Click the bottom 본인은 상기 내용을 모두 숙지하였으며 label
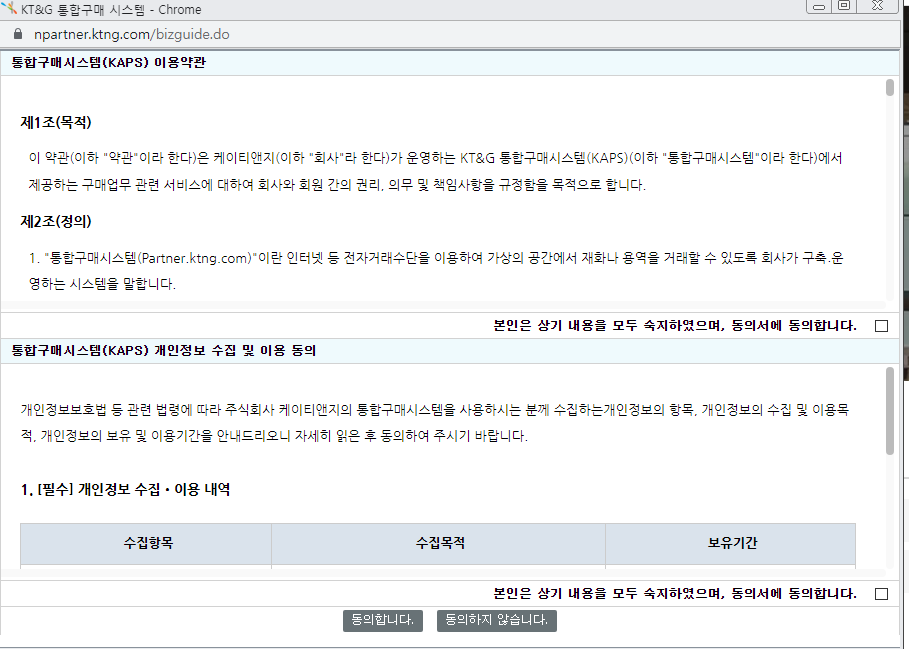909x649 pixels. click(675, 594)
